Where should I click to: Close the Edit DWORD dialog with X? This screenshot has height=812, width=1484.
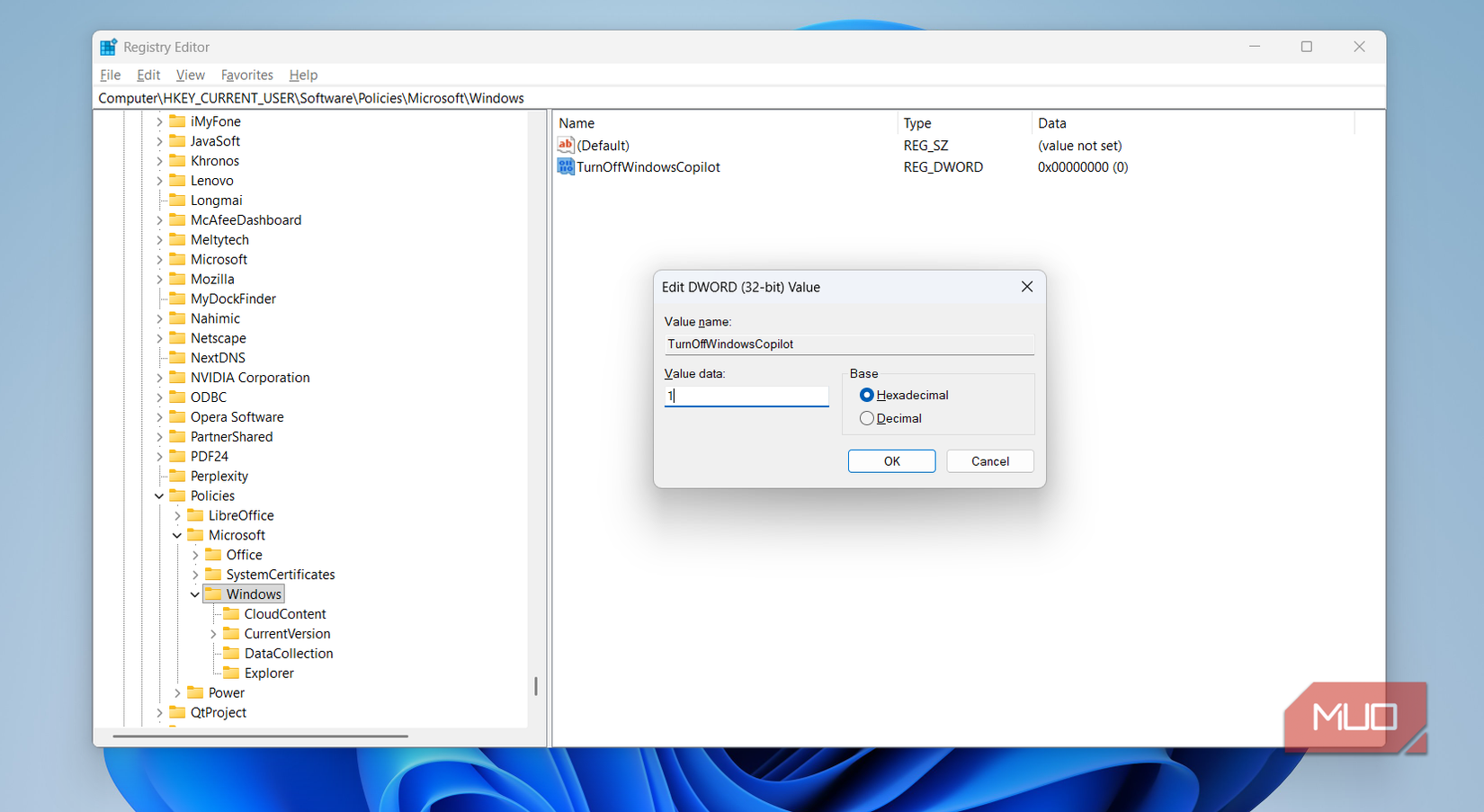coord(1027,287)
